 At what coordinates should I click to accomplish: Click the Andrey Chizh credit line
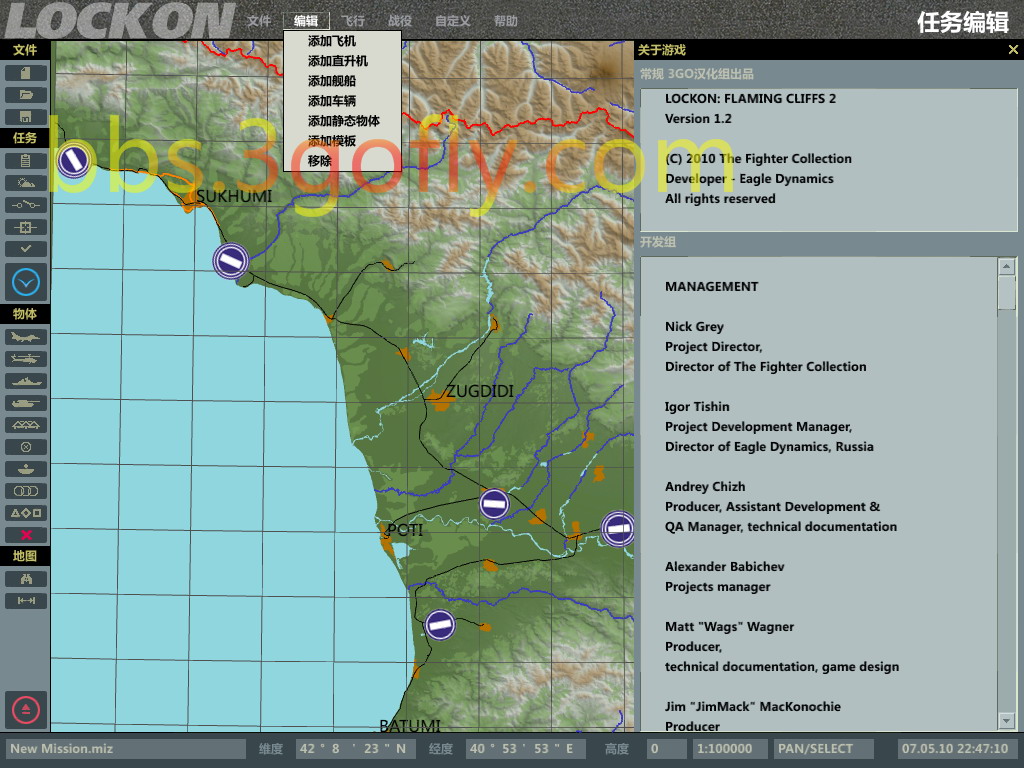click(x=705, y=487)
